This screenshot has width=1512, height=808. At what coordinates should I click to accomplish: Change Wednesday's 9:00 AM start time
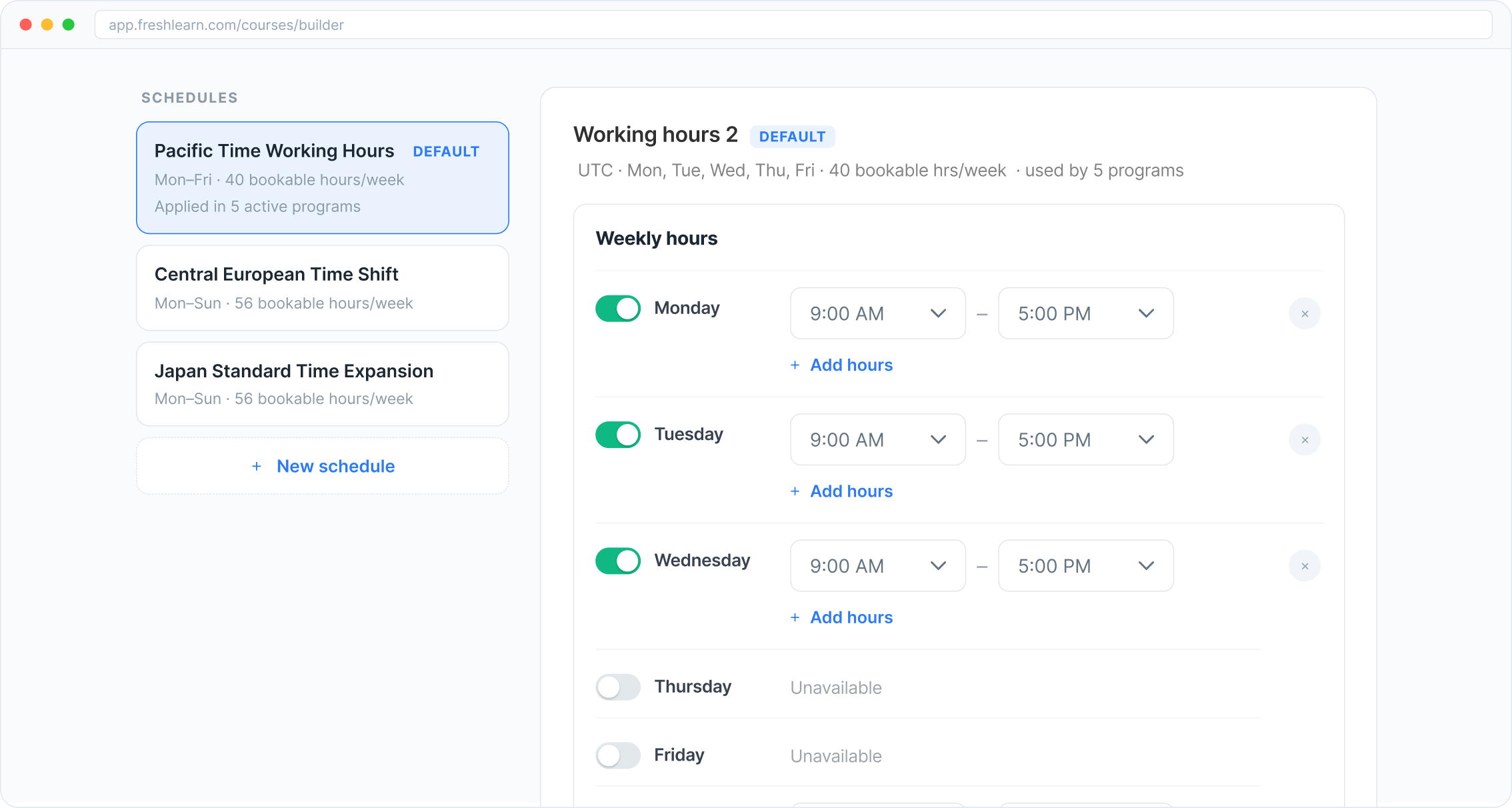(x=877, y=565)
